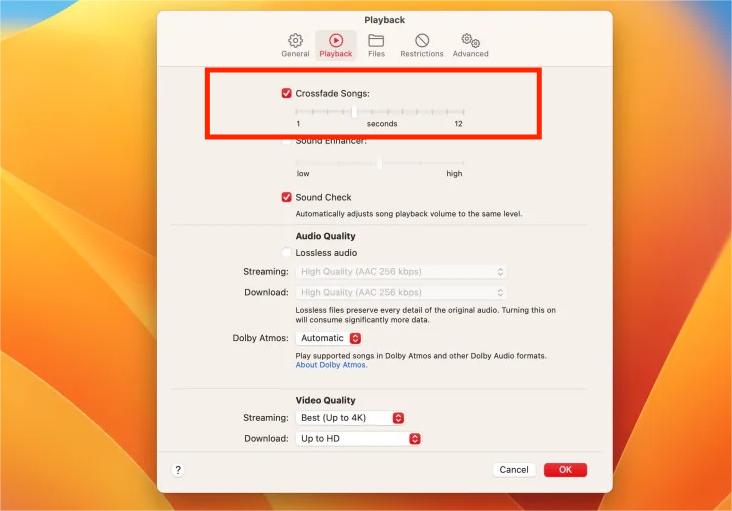Click the red OK button

click(565, 470)
